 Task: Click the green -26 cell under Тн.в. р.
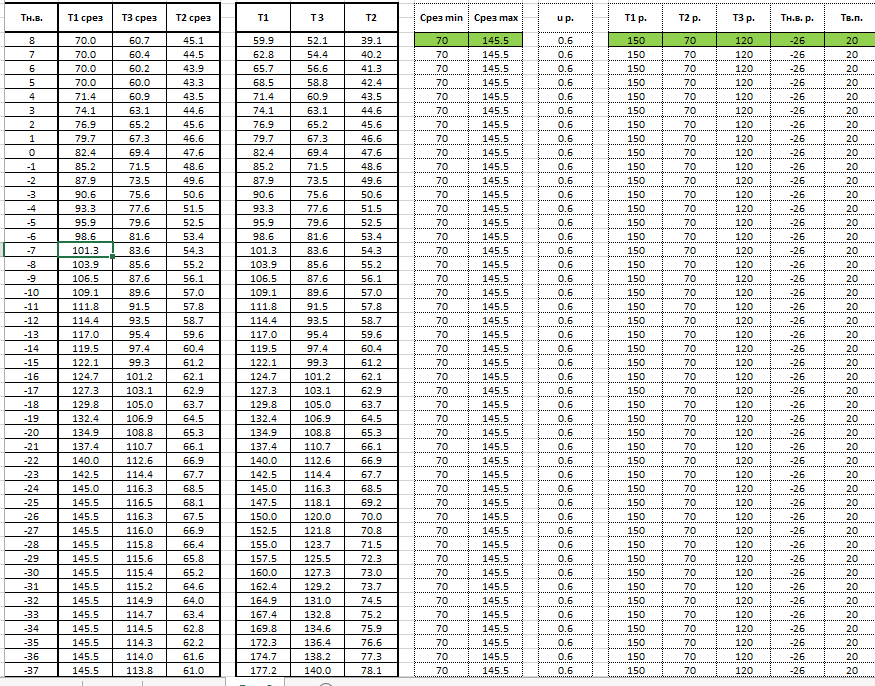click(x=797, y=40)
